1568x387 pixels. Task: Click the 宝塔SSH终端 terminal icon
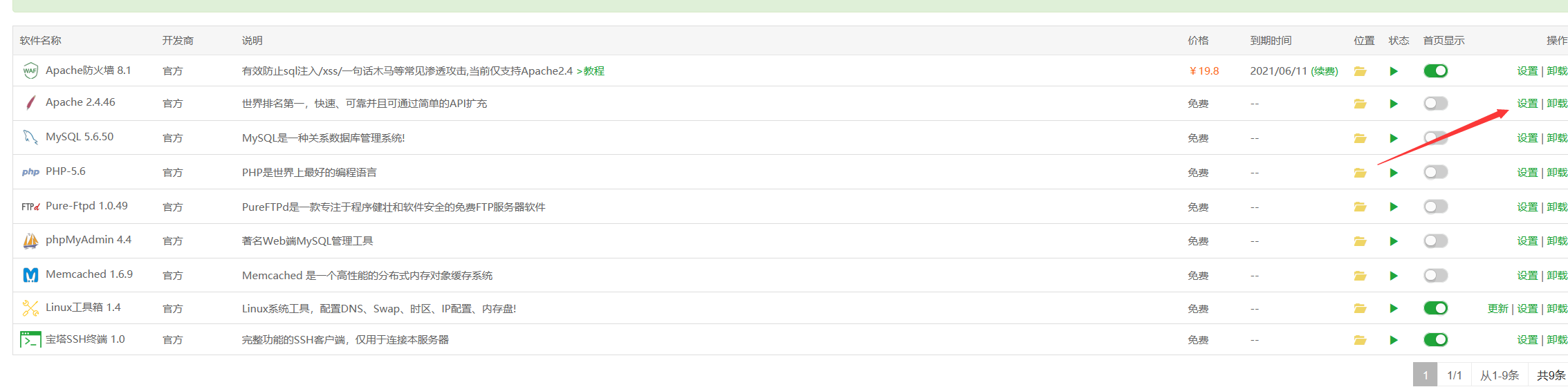30,339
